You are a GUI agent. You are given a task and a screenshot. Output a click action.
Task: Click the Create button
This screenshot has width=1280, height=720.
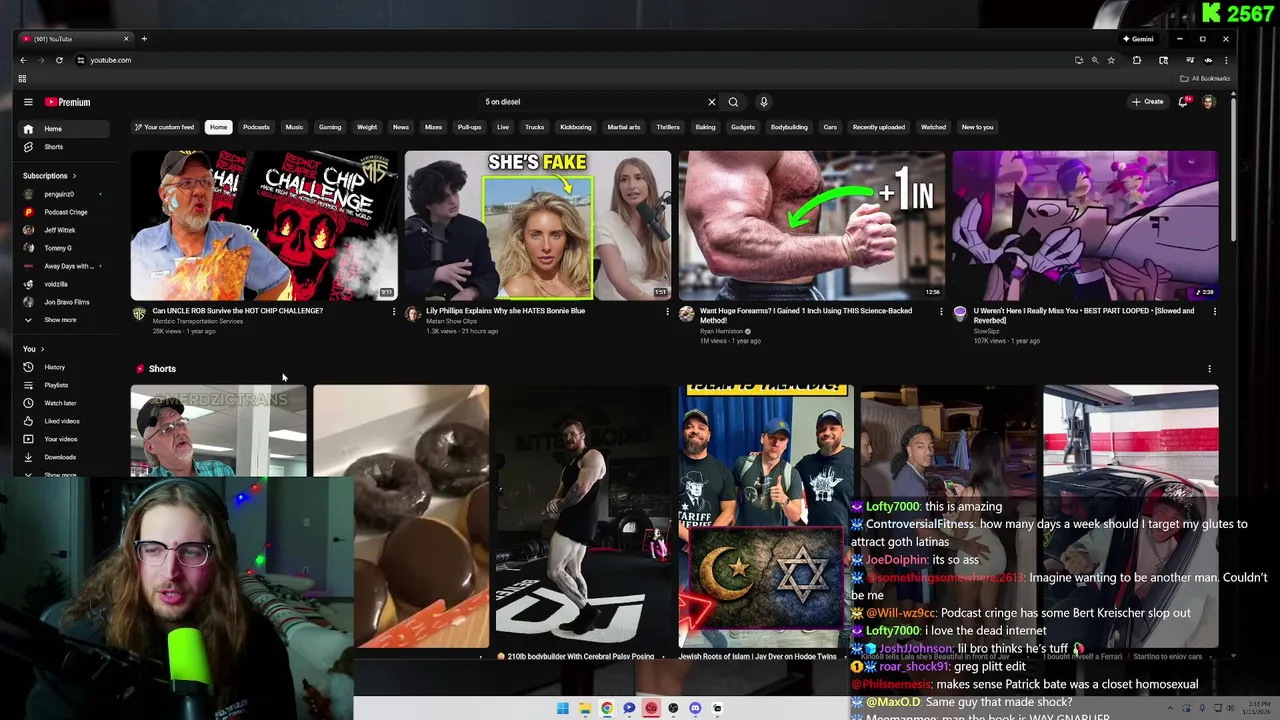pos(1148,102)
